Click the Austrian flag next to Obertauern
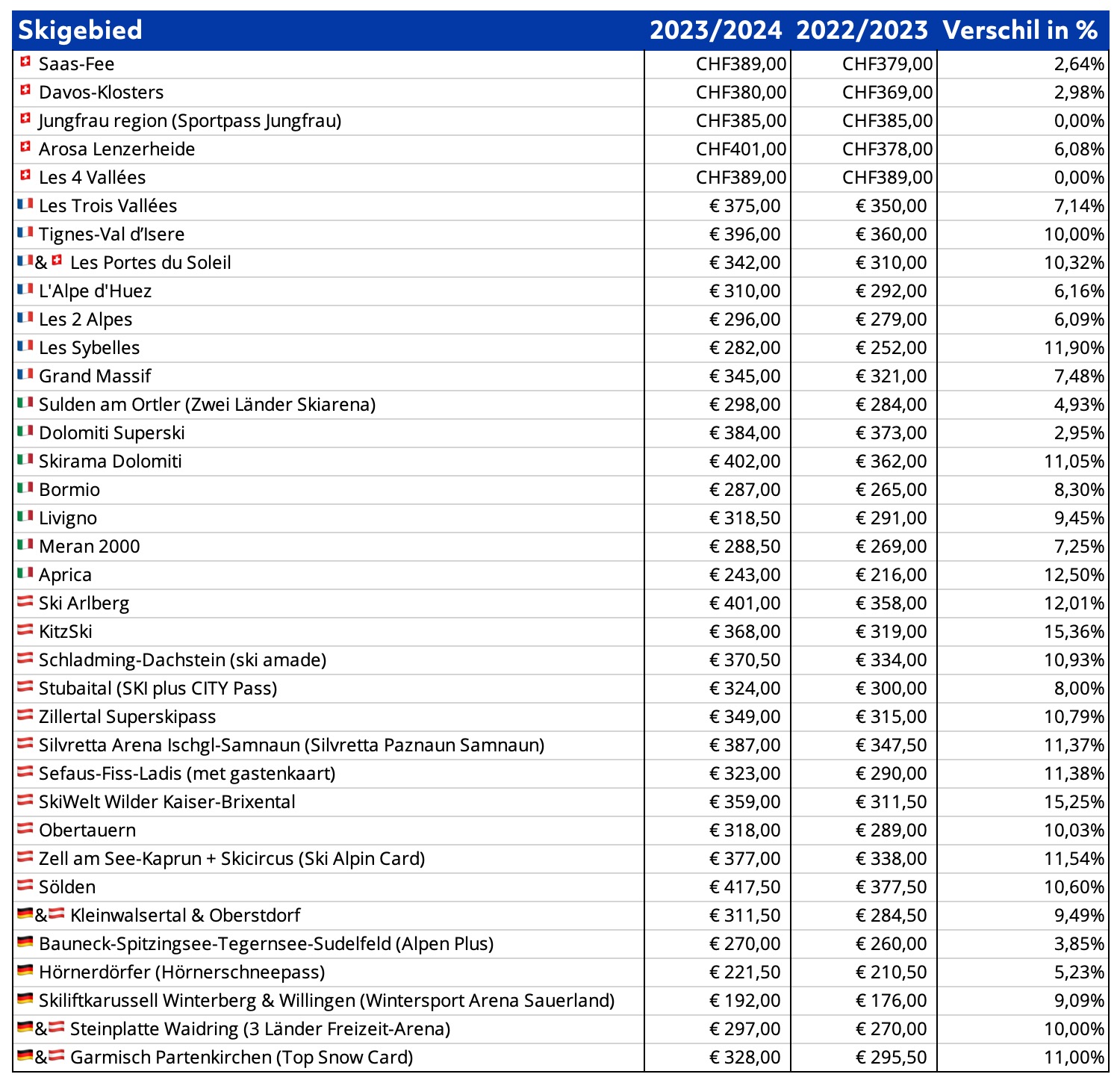 click(x=25, y=828)
